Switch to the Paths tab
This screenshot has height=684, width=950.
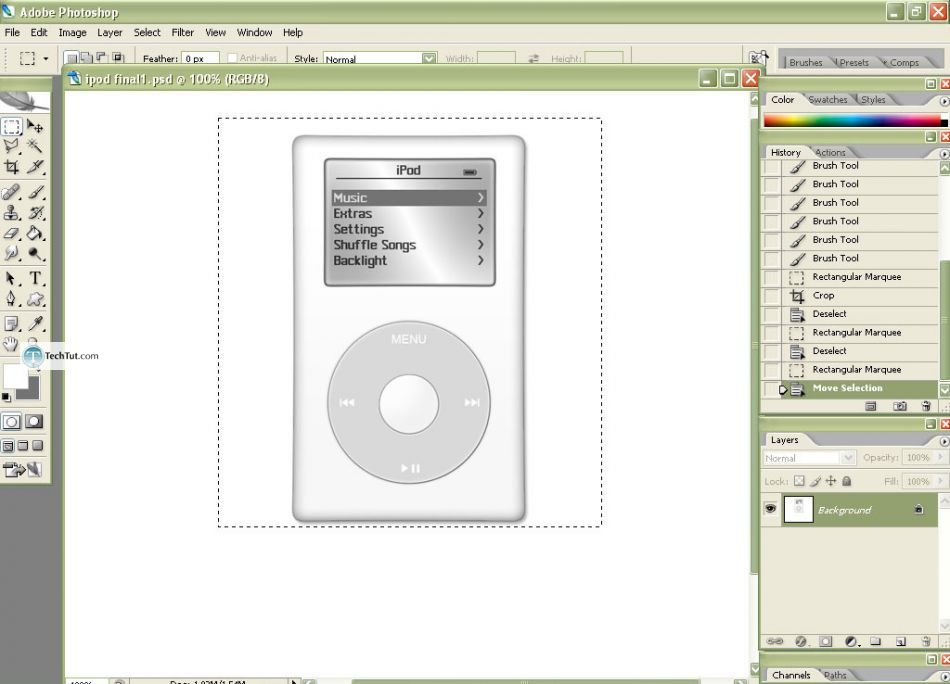coord(835,675)
